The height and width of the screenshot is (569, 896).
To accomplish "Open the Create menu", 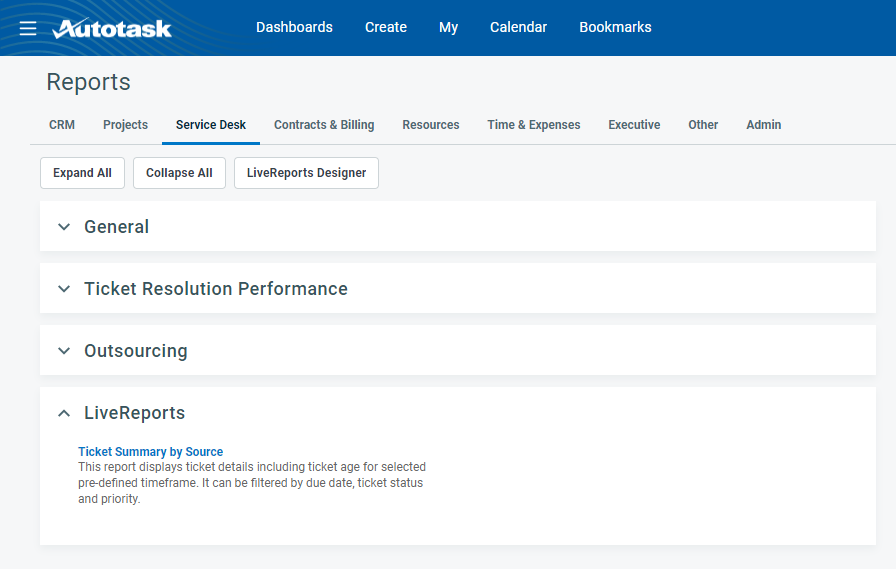I will 386,27.
